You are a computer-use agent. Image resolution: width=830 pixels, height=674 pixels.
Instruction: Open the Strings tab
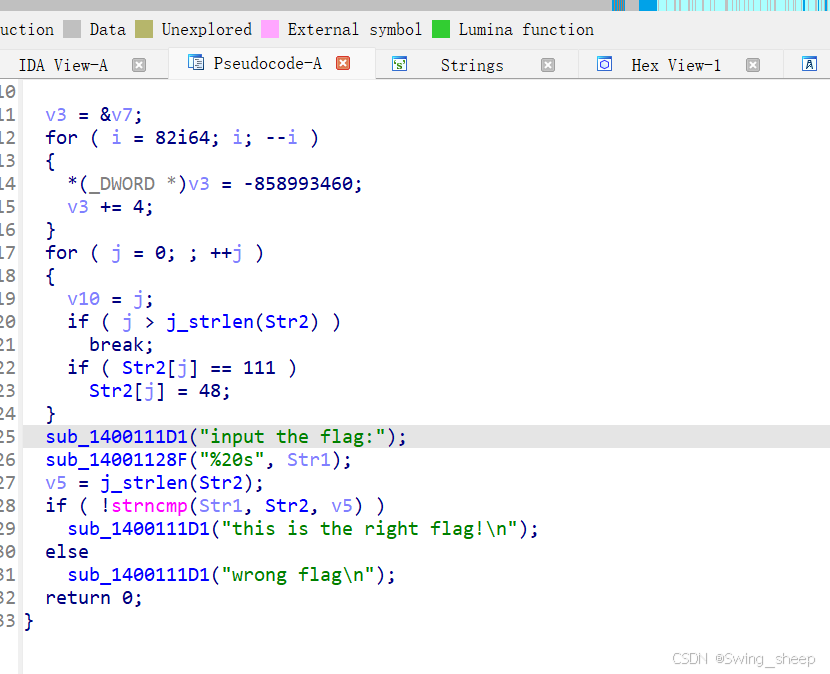click(472, 65)
